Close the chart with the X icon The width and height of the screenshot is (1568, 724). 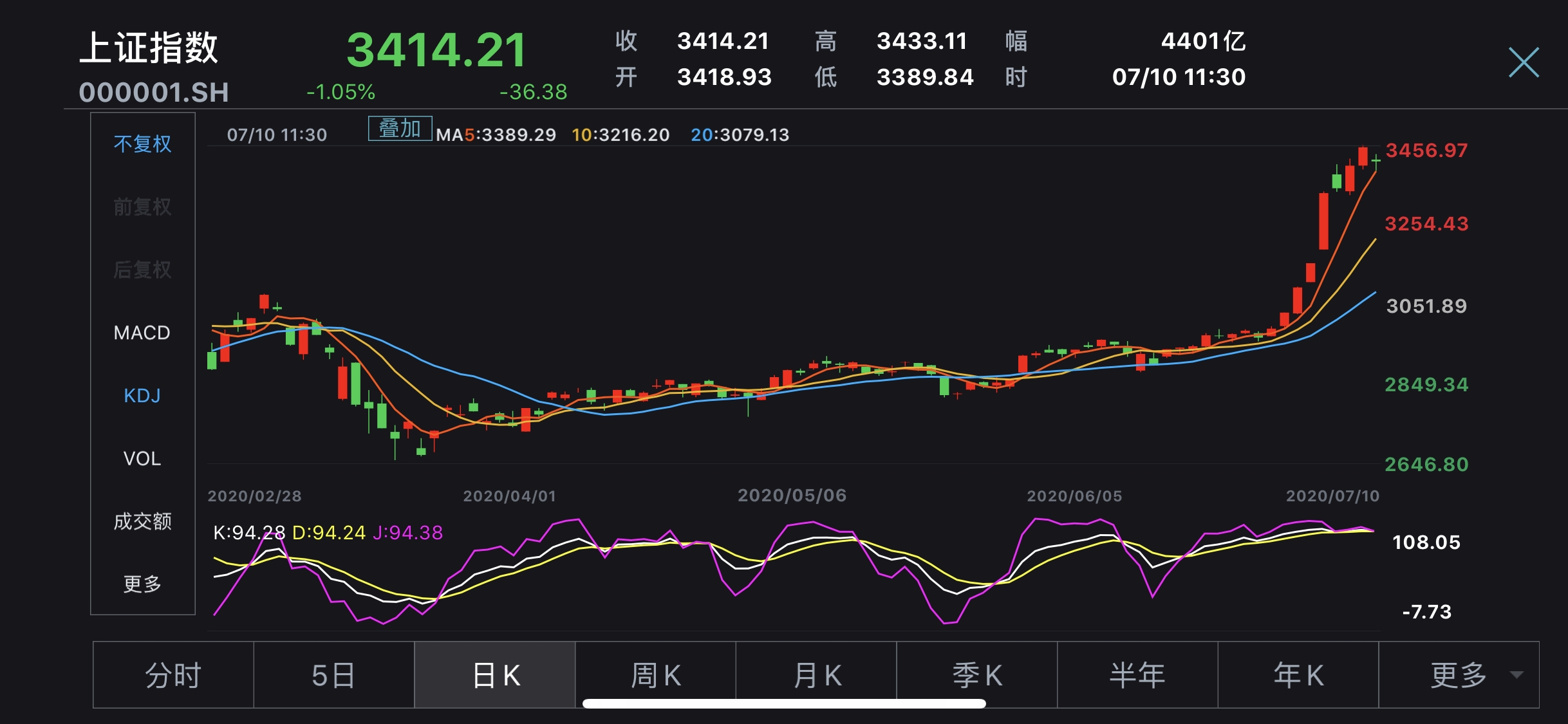(1524, 62)
